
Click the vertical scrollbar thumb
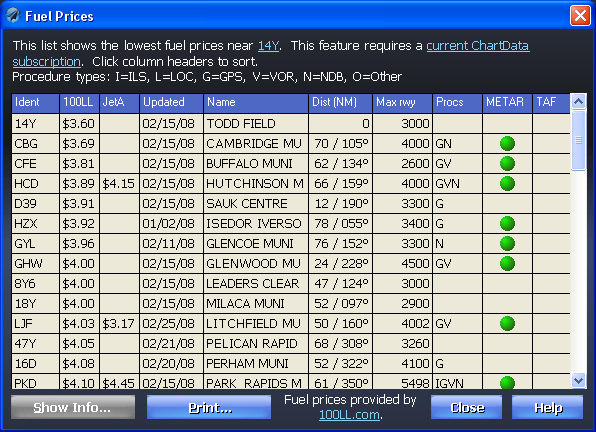(578, 140)
